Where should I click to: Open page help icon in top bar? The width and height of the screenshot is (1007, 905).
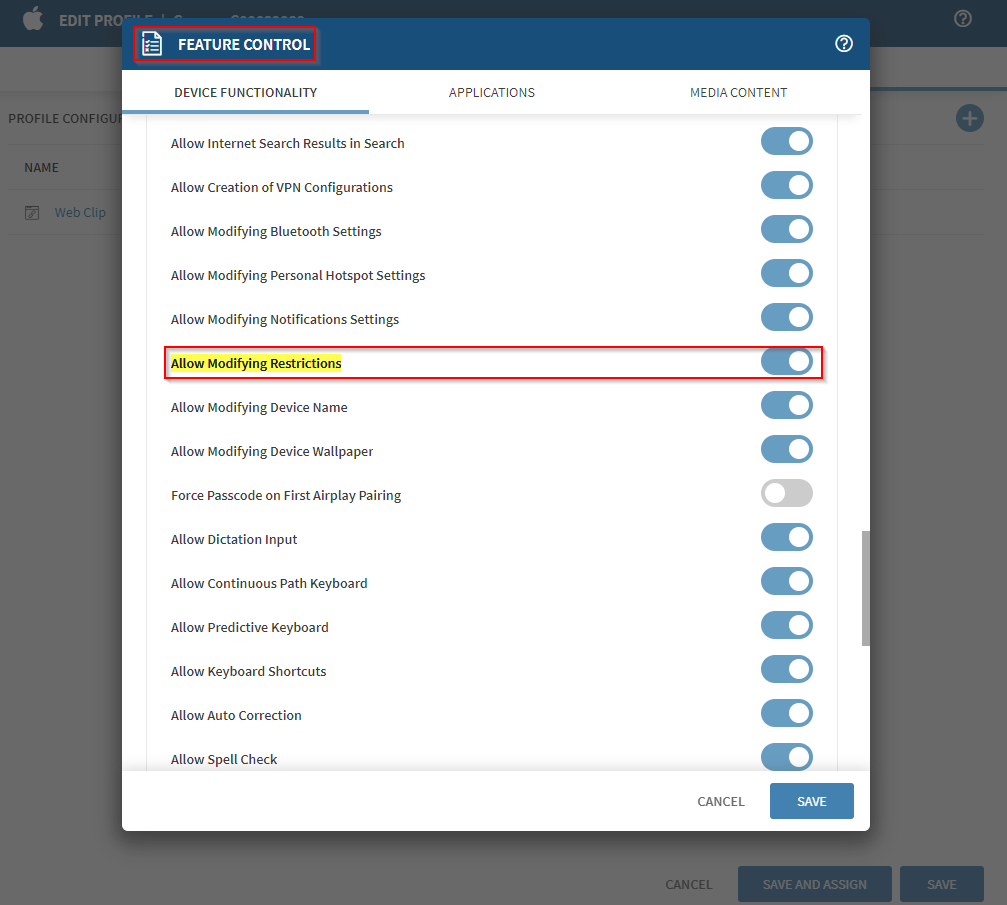tap(963, 19)
